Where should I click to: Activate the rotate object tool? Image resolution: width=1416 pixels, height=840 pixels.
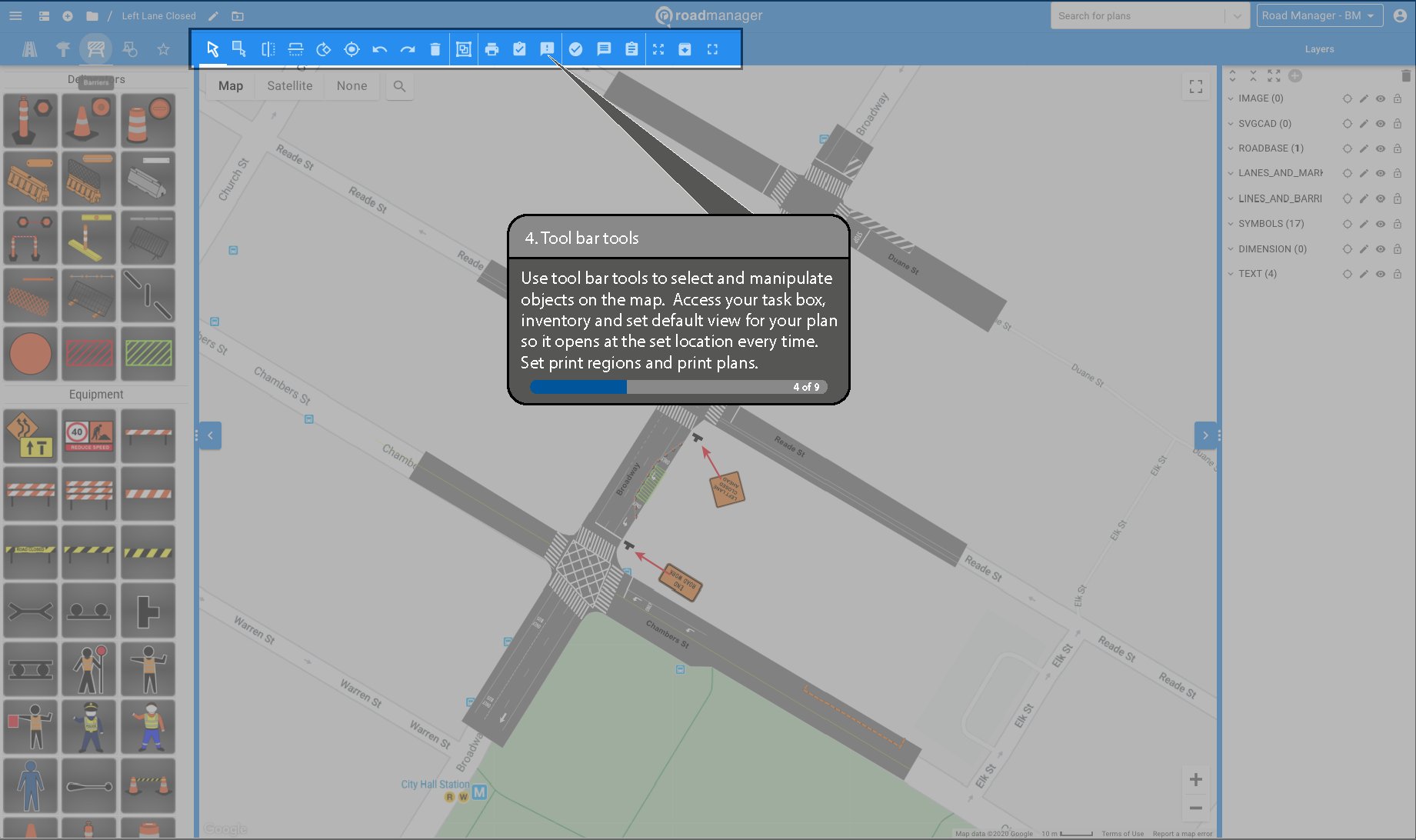tap(324, 49)
